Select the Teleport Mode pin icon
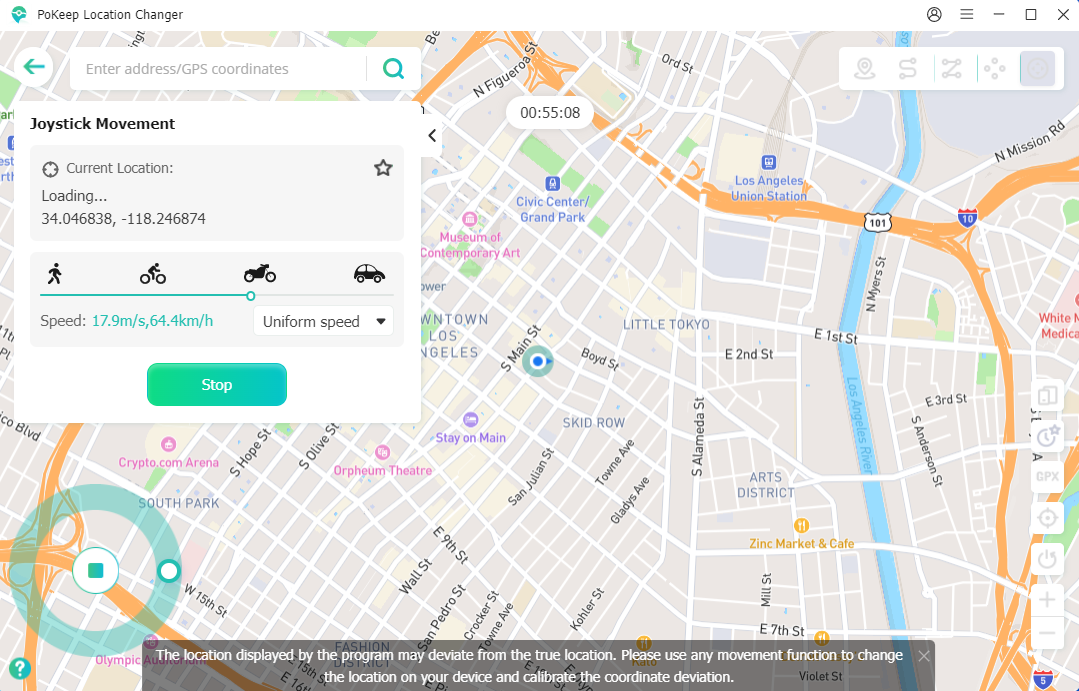Screen dimensions: 1079x691 click(865, 69)
